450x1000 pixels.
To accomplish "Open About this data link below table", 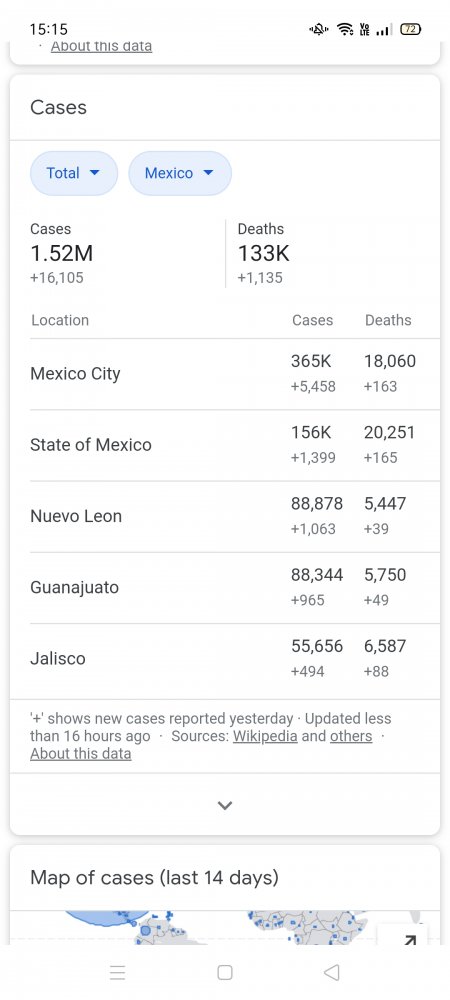I will 80,753.
